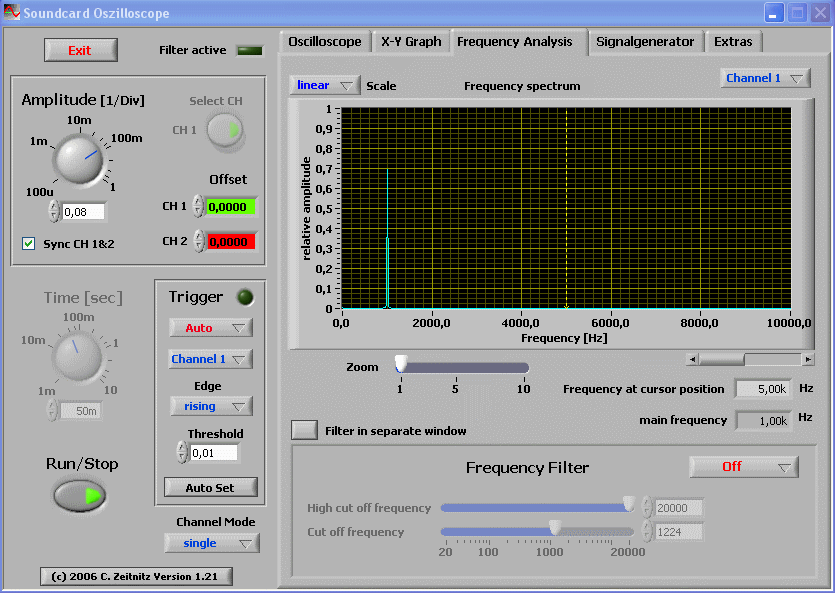Open the Channel Mode single dropdown
The height and width of the screenshot is (593, 835).
pyautogui.click(x=212, y=543)
